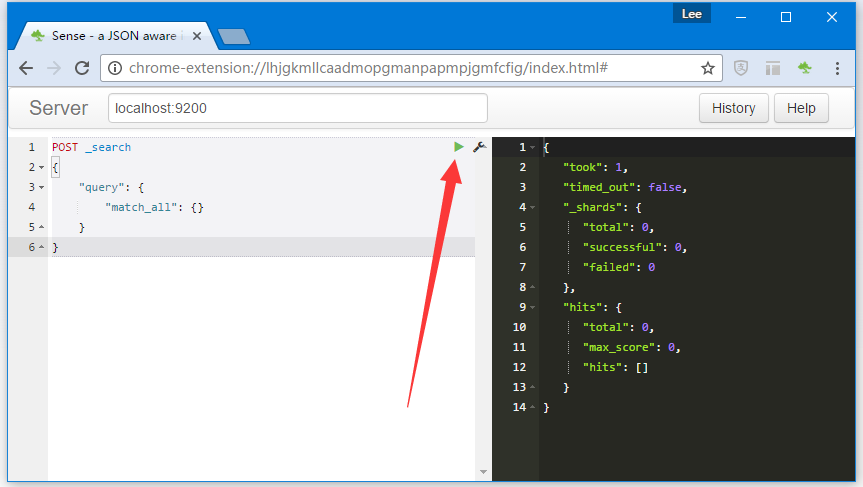863x487 pixels.
Task: Select the Sense browser tab
Action: [112, 35]
